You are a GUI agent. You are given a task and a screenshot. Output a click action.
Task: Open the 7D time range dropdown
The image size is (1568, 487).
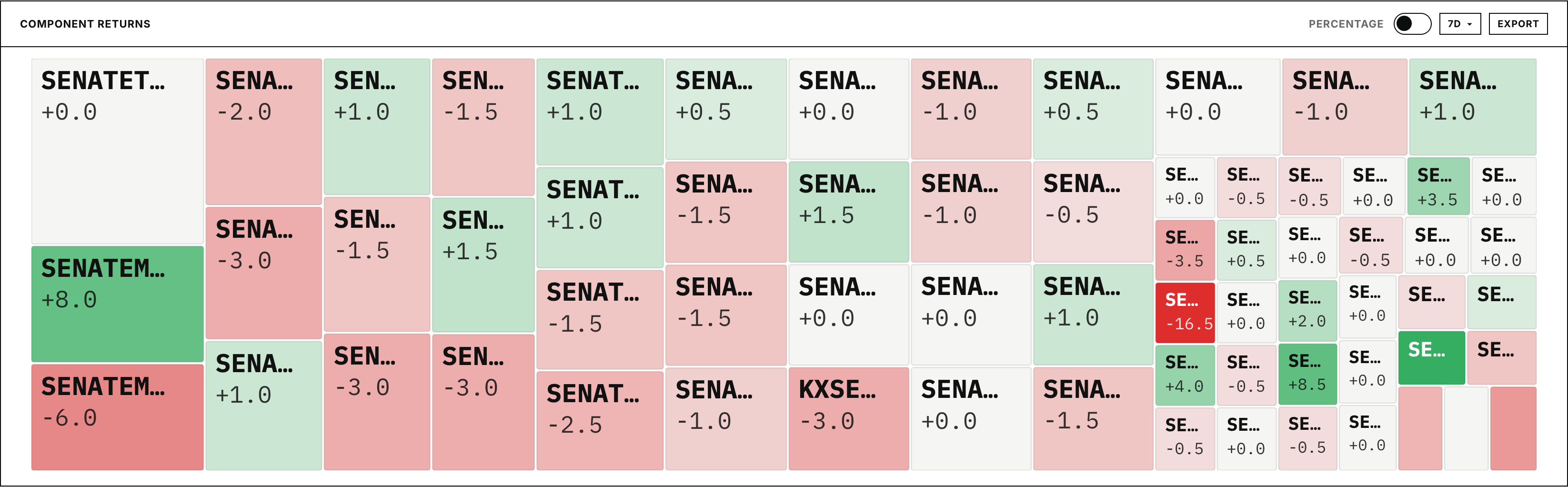(x=1460, y=24)
